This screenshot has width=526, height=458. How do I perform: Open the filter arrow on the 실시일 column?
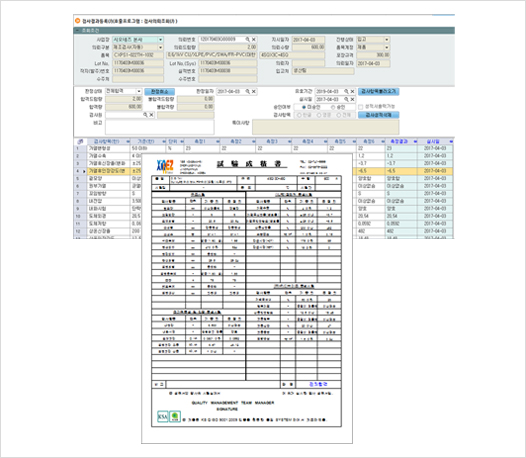coord(451,142)
